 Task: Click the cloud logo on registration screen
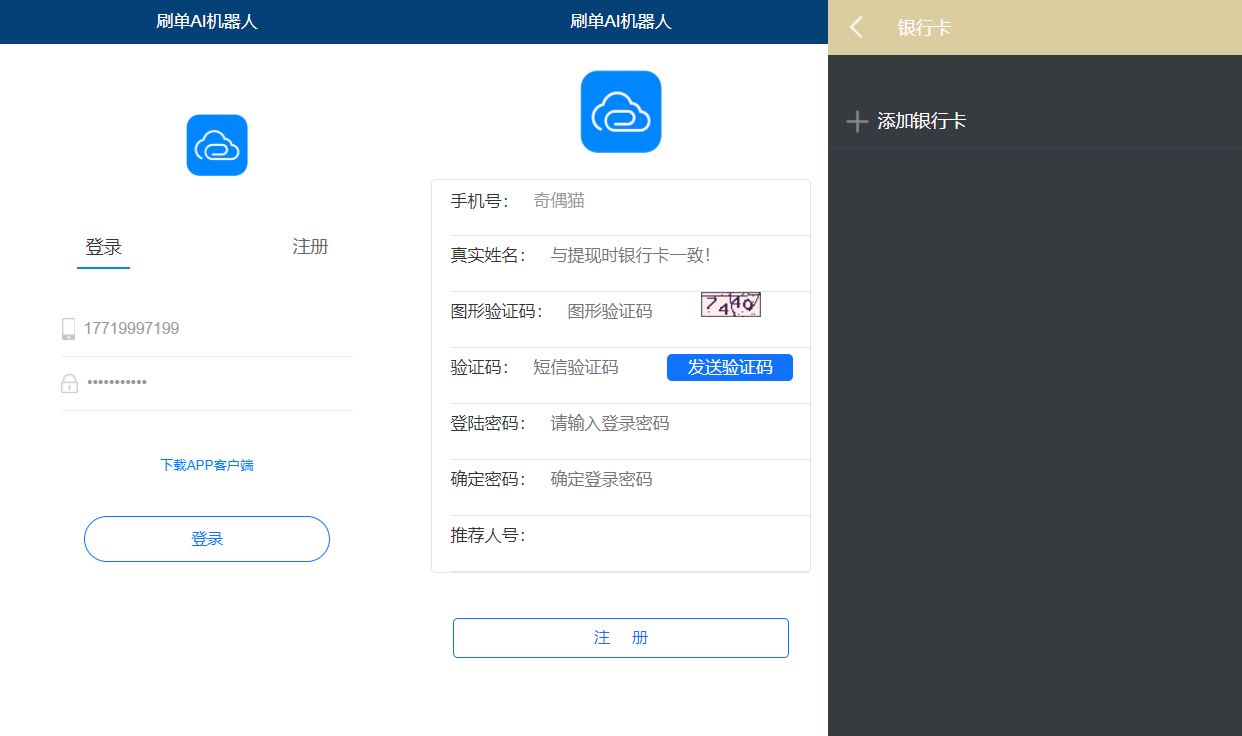click(621, 112)
